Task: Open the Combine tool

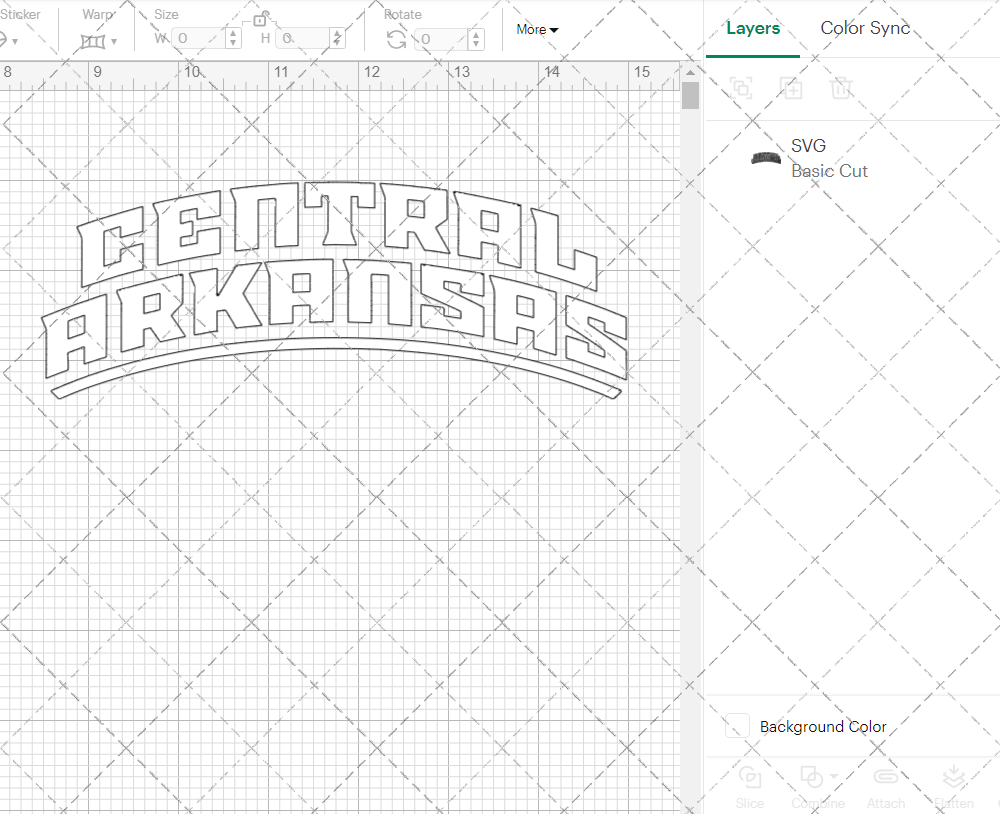Action: pyautogui.click(x=812, y=785)
